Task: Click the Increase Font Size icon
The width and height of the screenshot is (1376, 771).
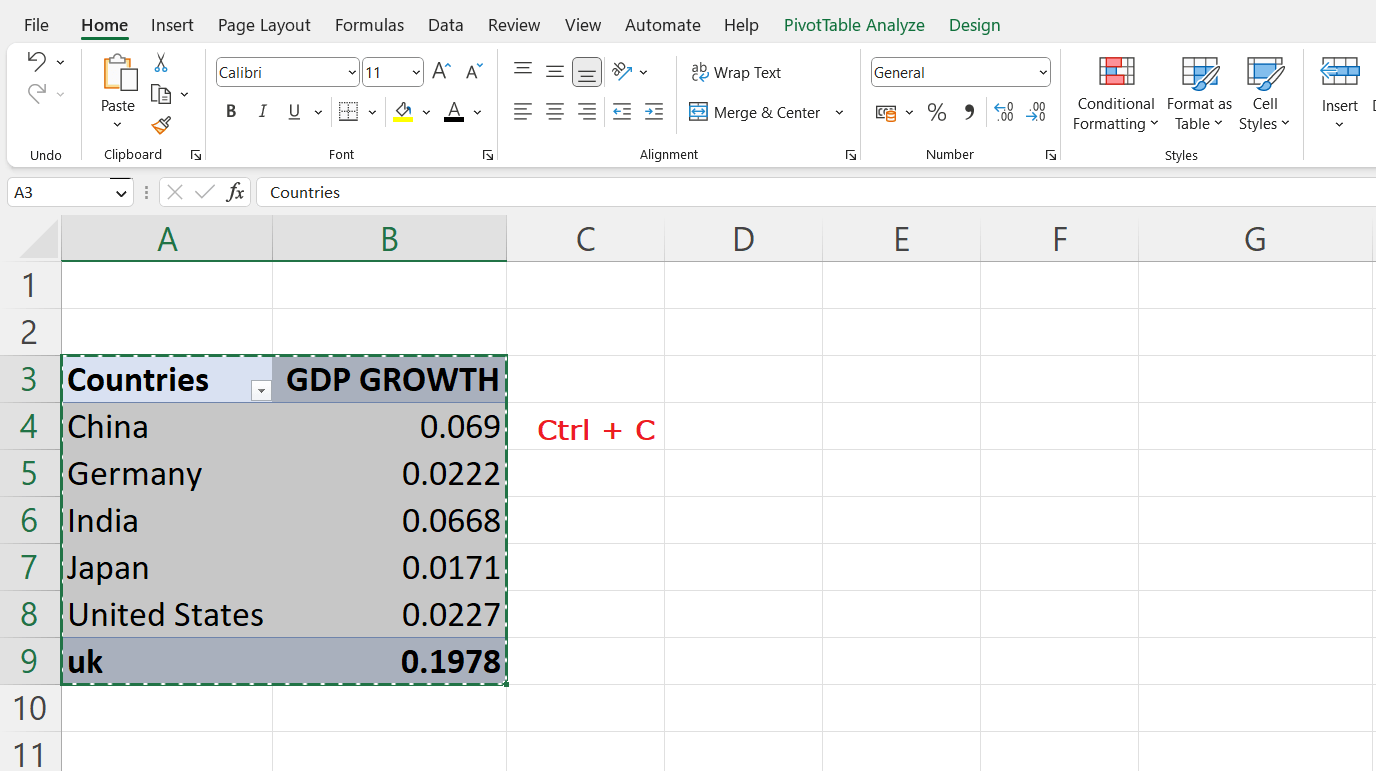Action: (439, 70)
